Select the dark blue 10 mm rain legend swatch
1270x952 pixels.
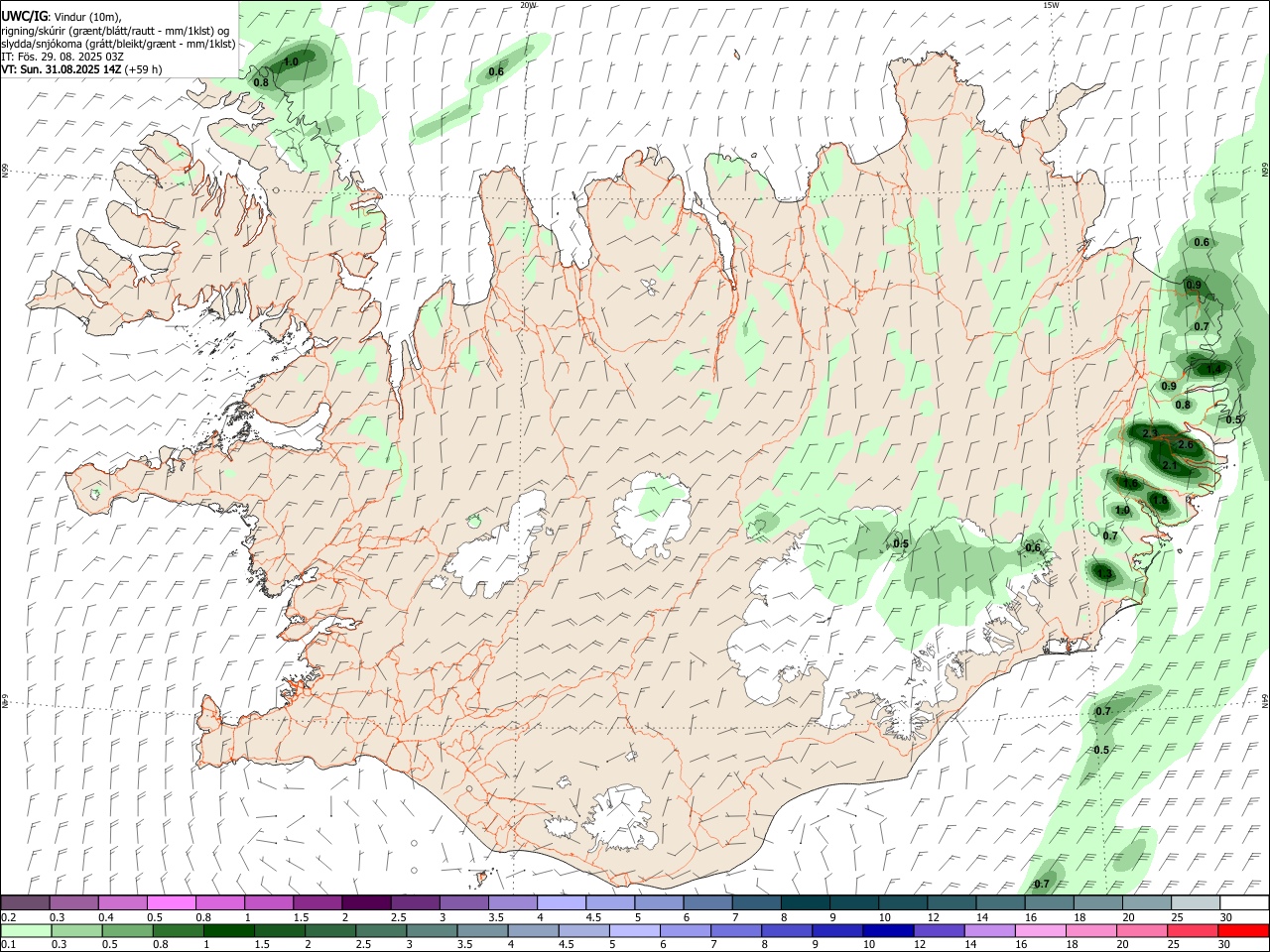(886, 930)
